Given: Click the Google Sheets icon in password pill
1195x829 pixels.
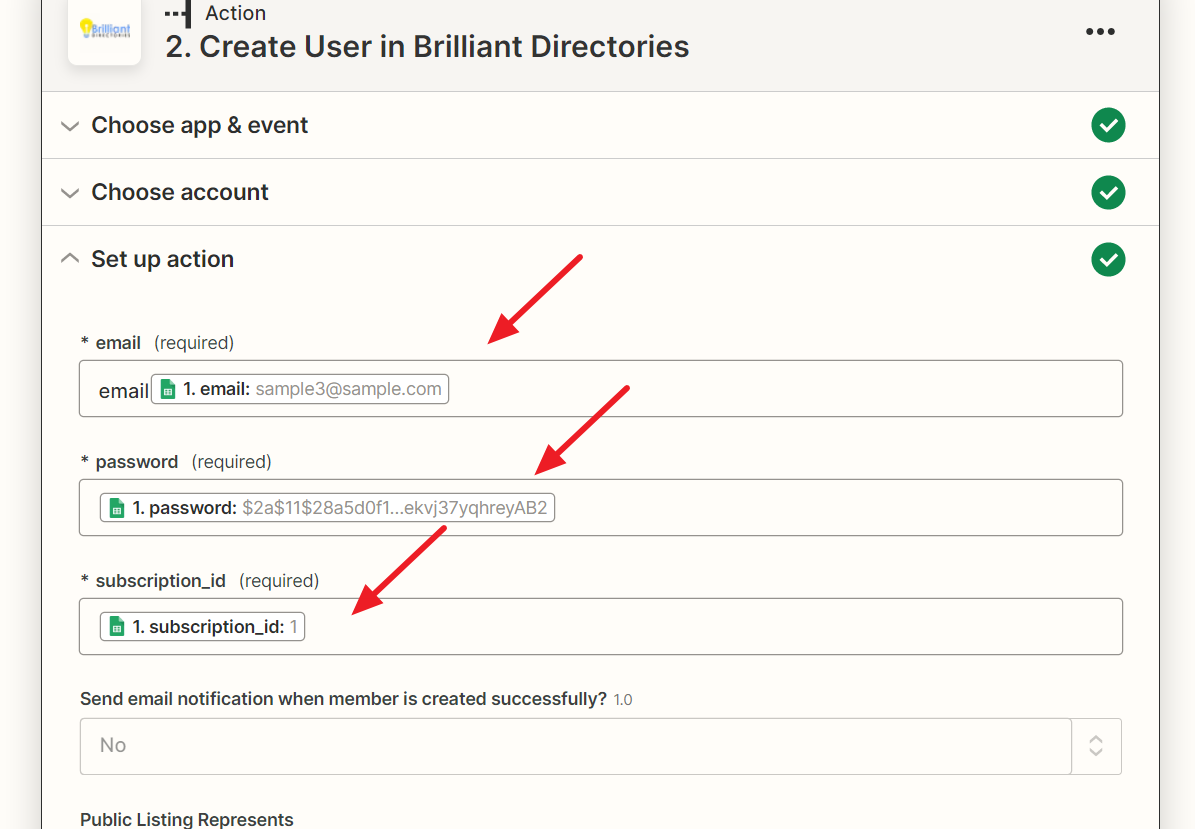Looking at the screenshot, I should pos(117,508).
